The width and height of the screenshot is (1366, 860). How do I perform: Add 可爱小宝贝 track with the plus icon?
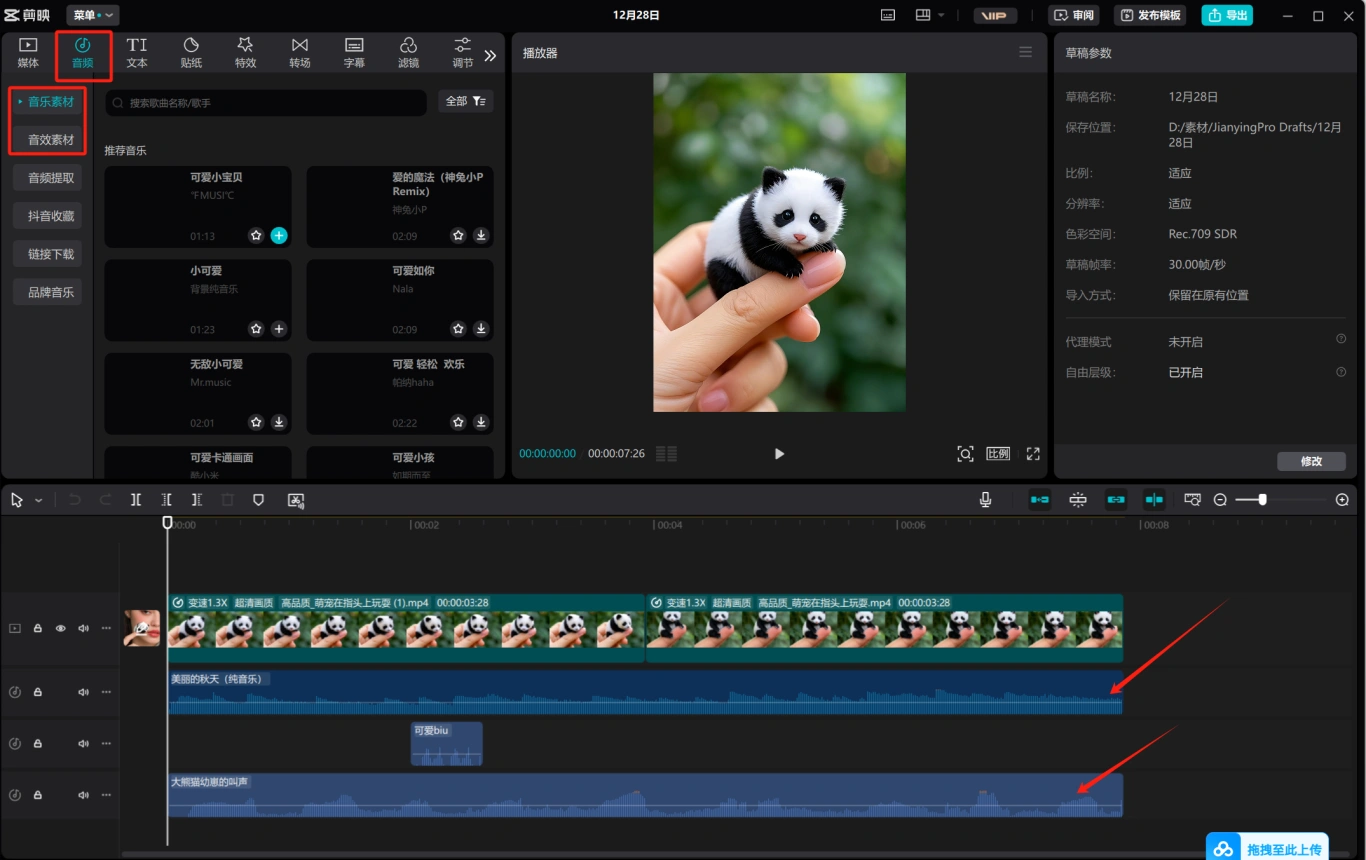click(x=279, y=235)
